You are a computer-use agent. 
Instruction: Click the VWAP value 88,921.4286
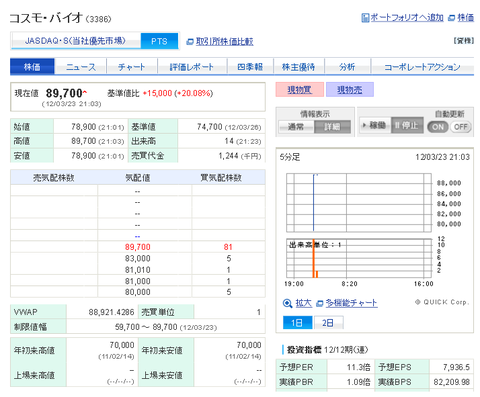pos(111,312)
